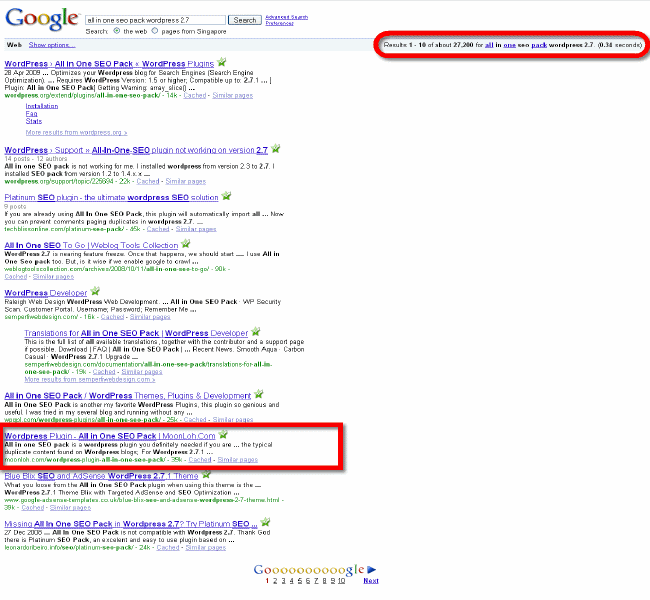Open Similar pages for wordpress.org plugins result
Screen dimensions: 650x600
coord(233,95)
